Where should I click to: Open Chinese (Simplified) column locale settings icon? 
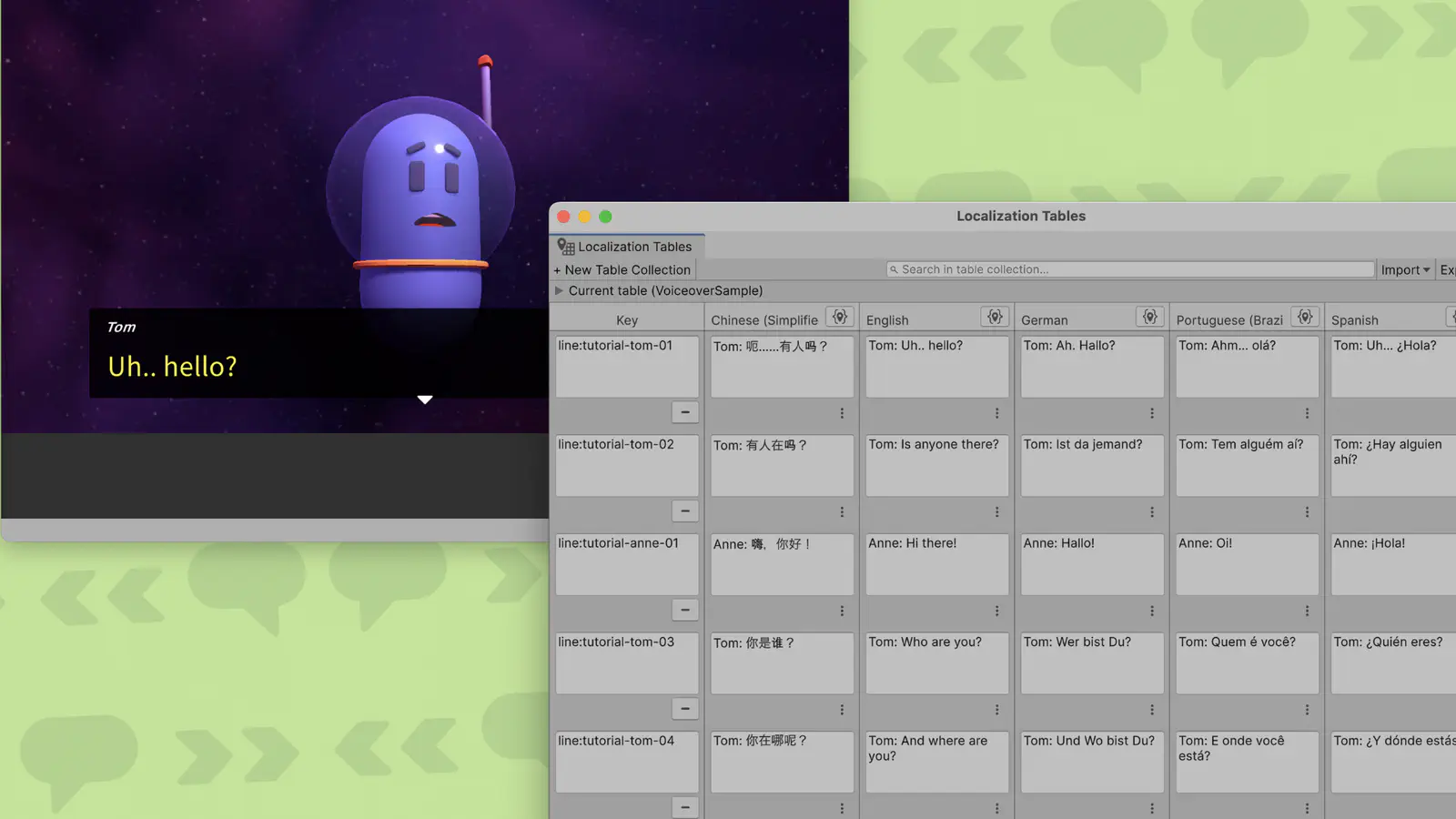[839, 317]
